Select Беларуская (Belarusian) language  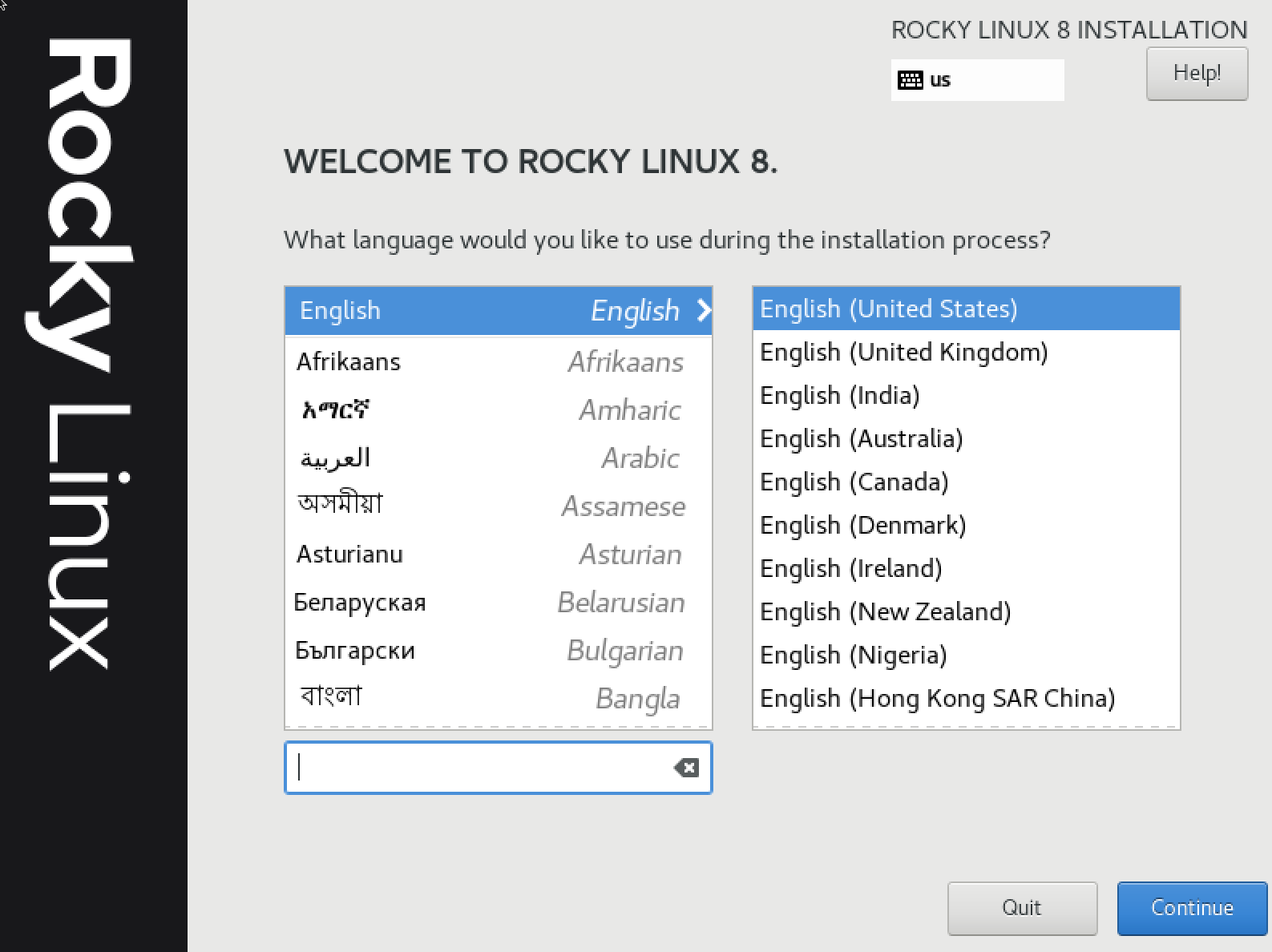point(499,602)
